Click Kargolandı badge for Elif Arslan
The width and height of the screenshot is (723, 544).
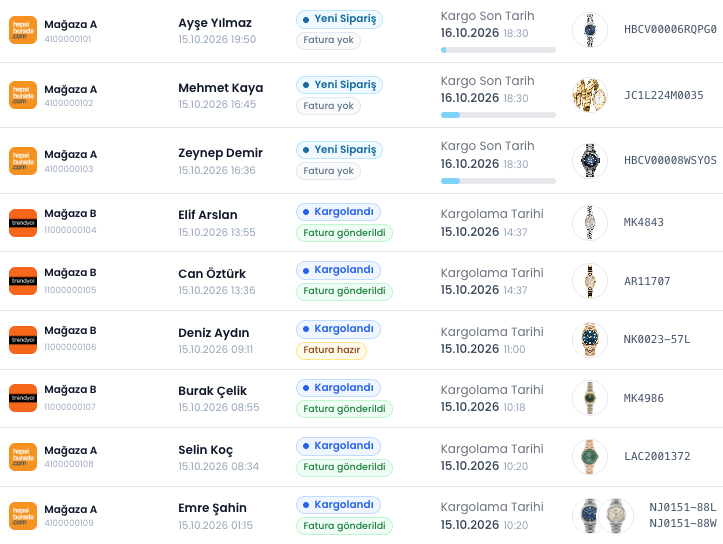pyautogui.click(x=338, y=212)
